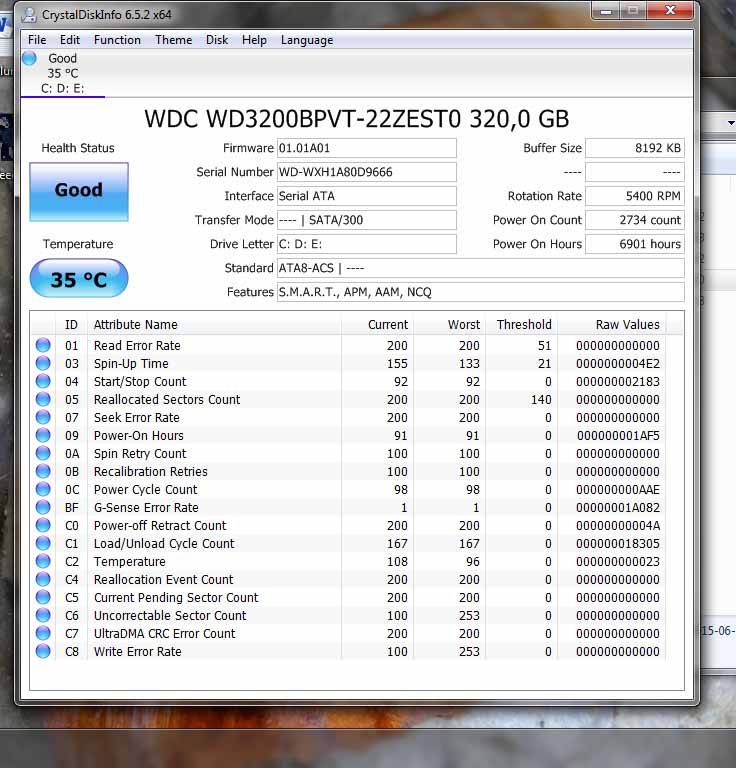Click the Current column header

(x=377, y=325)
